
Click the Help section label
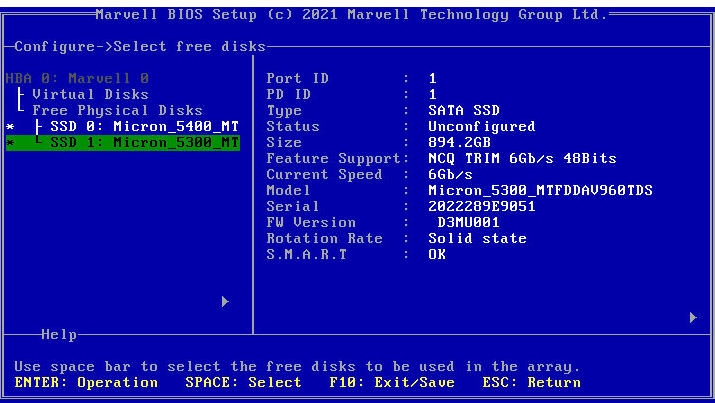click(59, 335)
